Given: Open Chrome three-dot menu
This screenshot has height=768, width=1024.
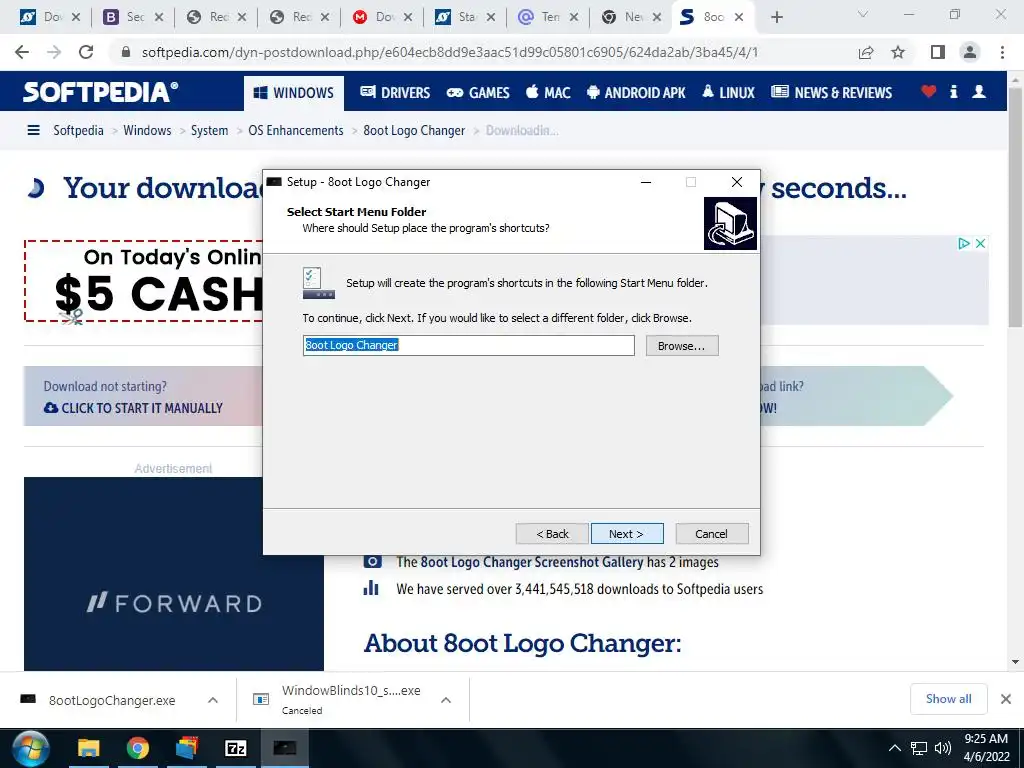Looking at the screenshot, I should point(1002,52).
